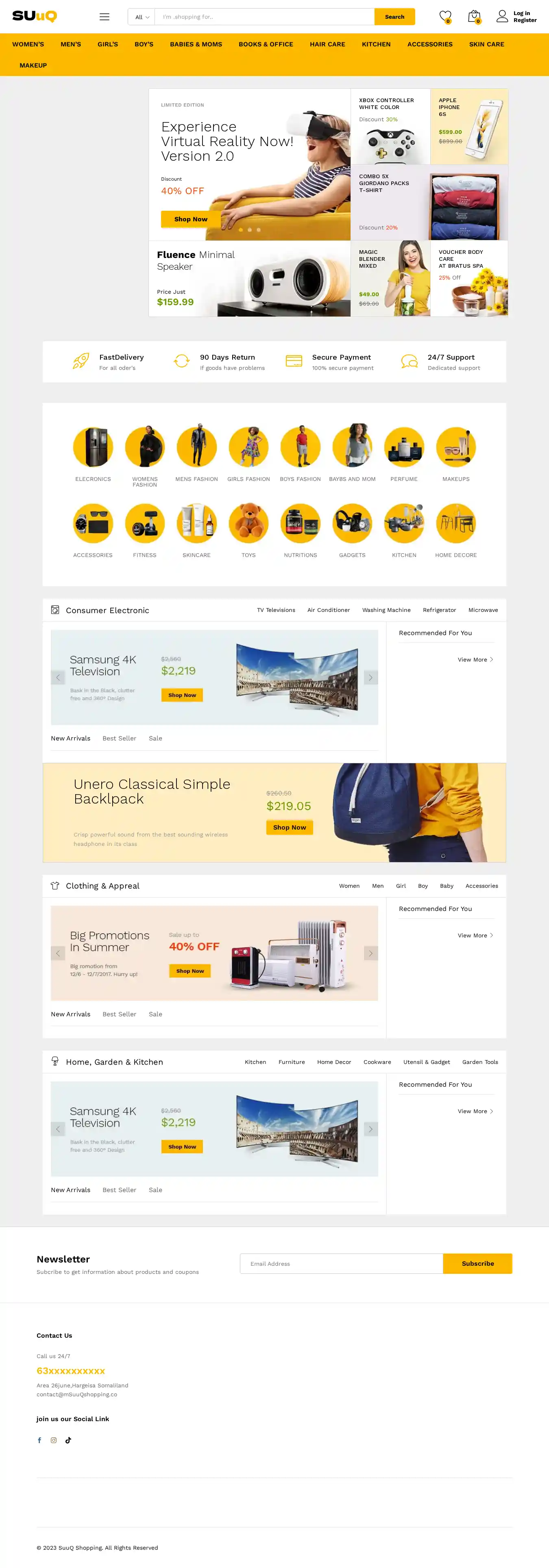The height and width of the screenshot is (1568, 549).
Task: Open the TikTok social link icon
Action: point(68,1440)
